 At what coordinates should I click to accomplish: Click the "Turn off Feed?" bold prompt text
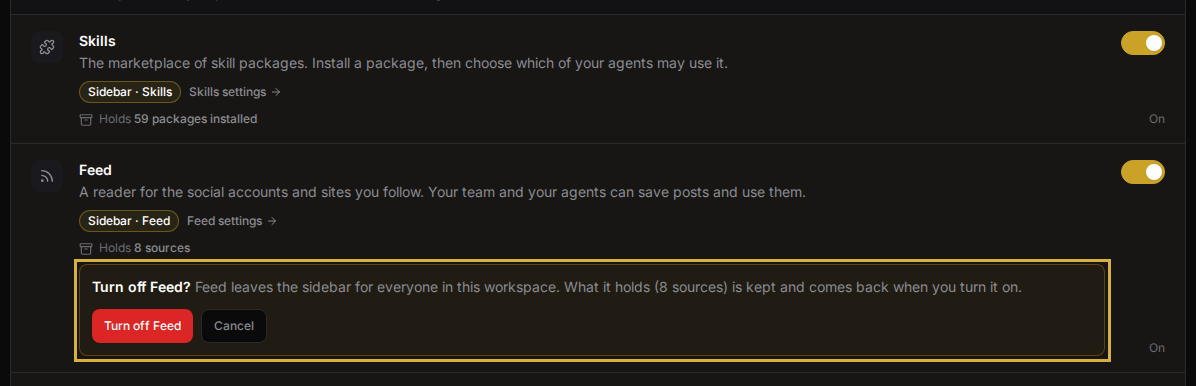[x=142, y=288]
